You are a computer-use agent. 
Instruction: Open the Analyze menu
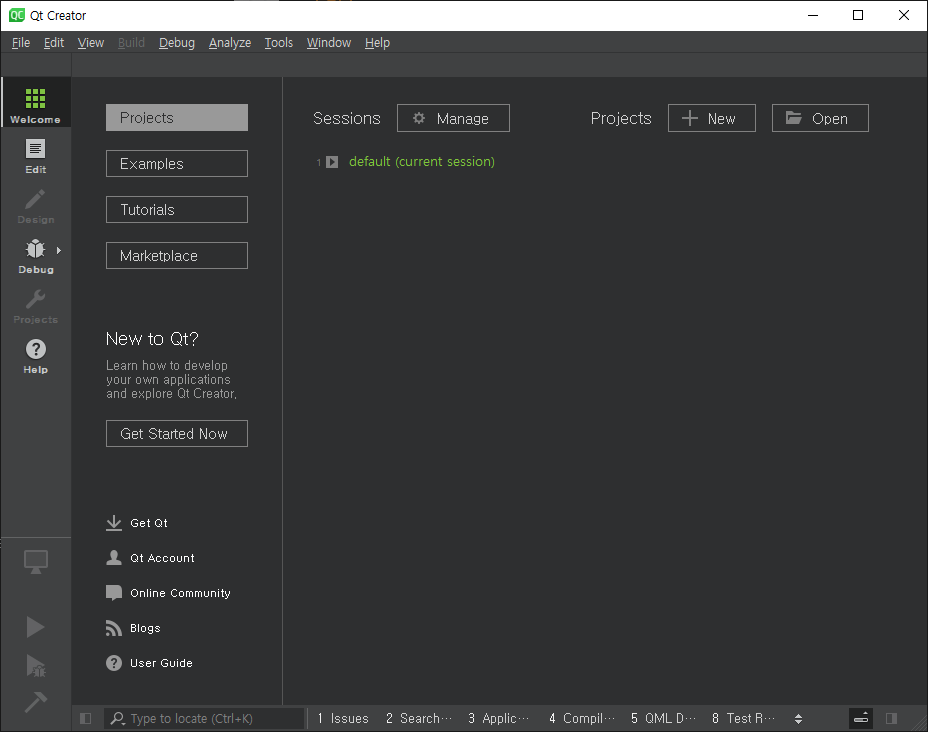click(x=230, y=43)
